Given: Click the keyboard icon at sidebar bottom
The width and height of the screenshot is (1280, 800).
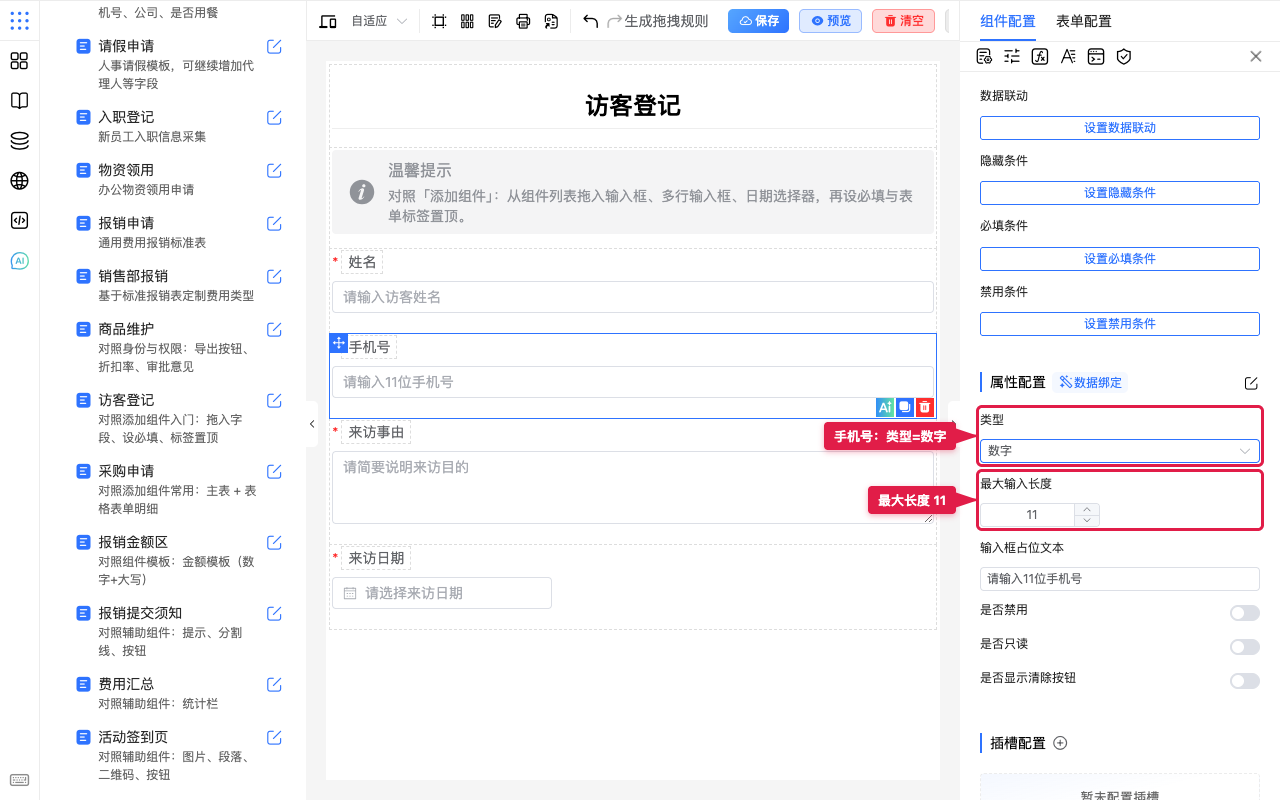Looking at the screenshot, I should click(19, 780).
